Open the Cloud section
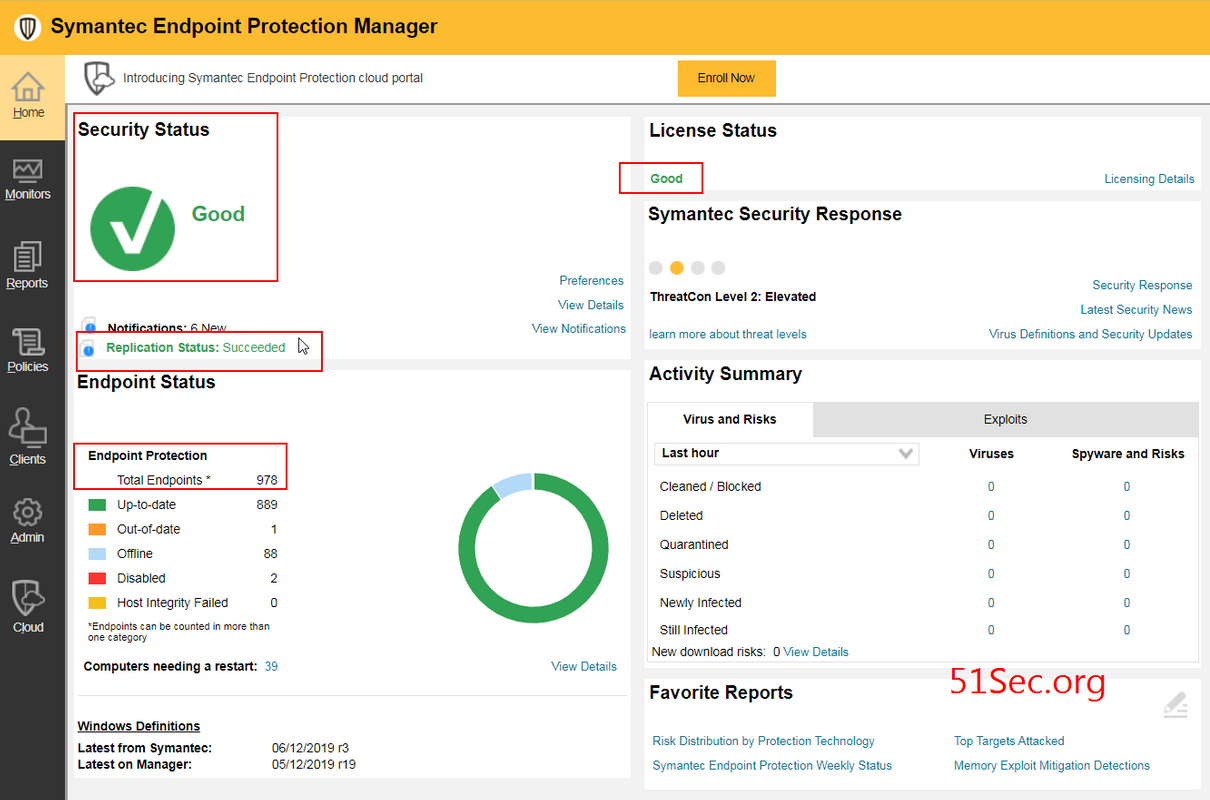Image resolution: width=1210 pixels, height=800 pixels. (x=28, y=607)
